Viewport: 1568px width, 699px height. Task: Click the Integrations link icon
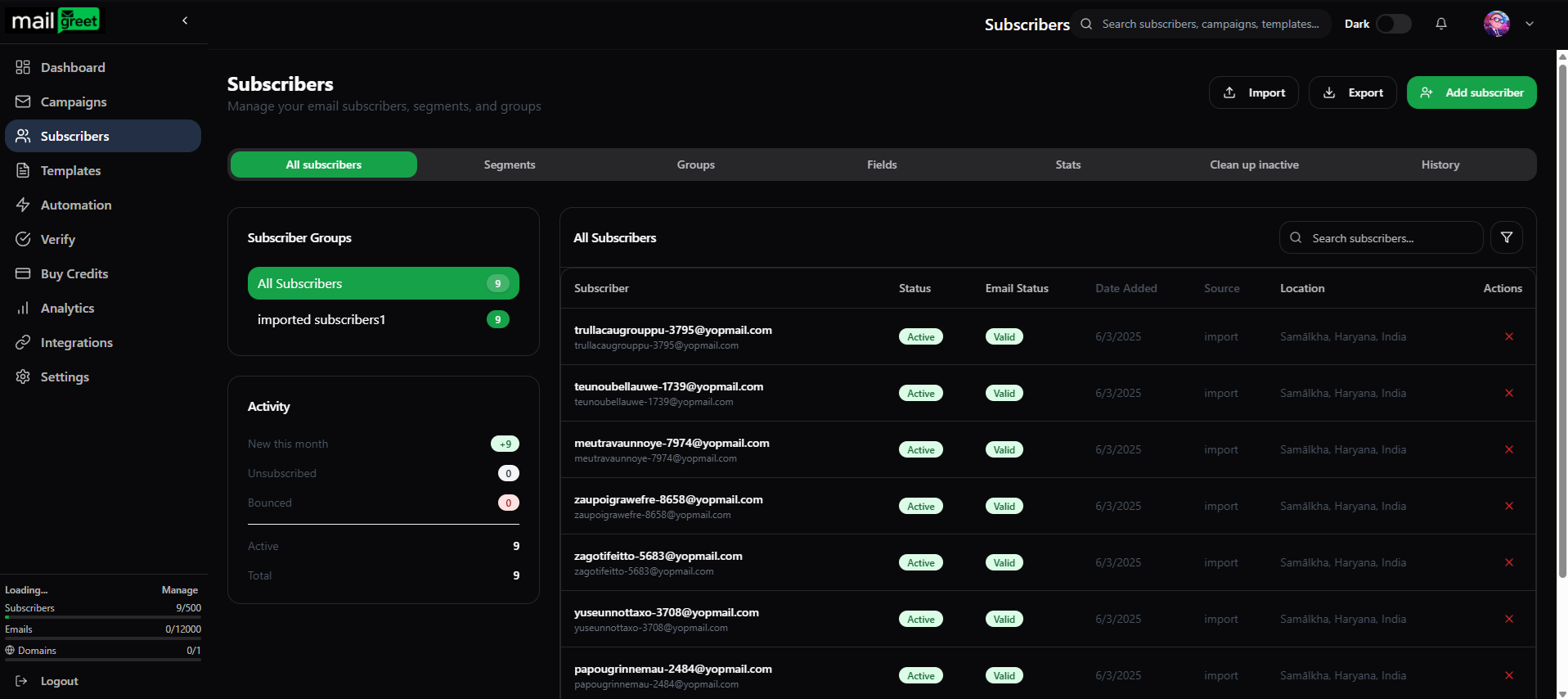click(23, 342)
